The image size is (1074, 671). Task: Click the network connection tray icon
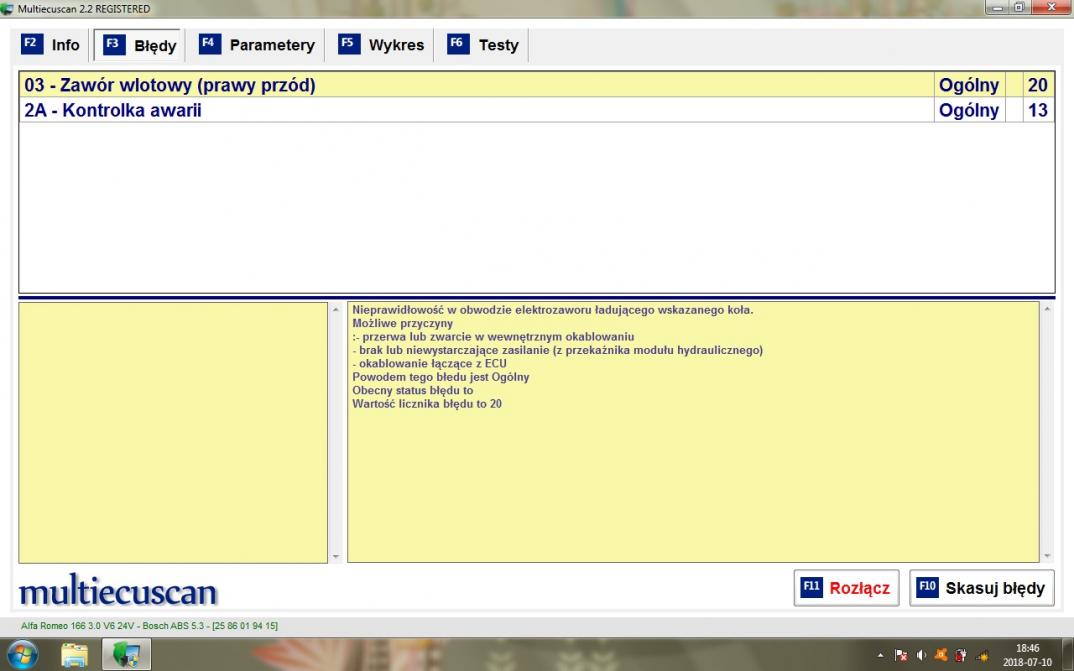coord(982,655)
